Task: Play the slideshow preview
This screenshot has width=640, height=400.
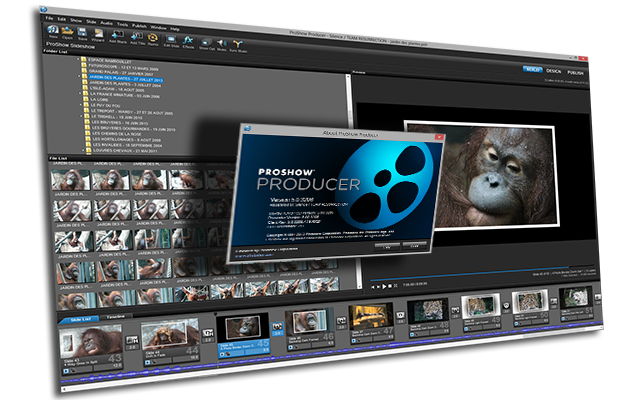Action: coord(384,287)
